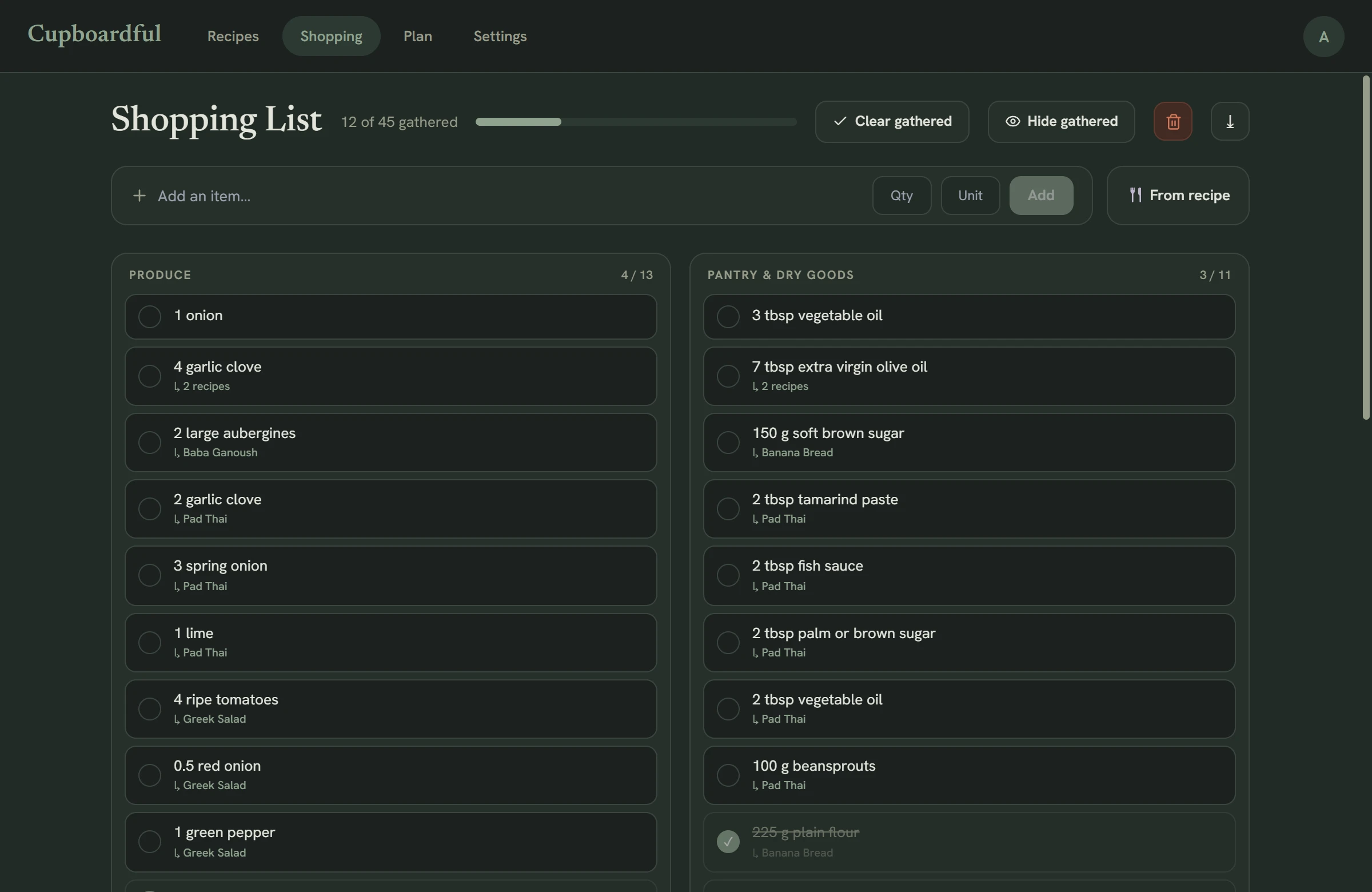
Task: Click '12 of 45 gathered' text
Action: (x=400, y=122)
